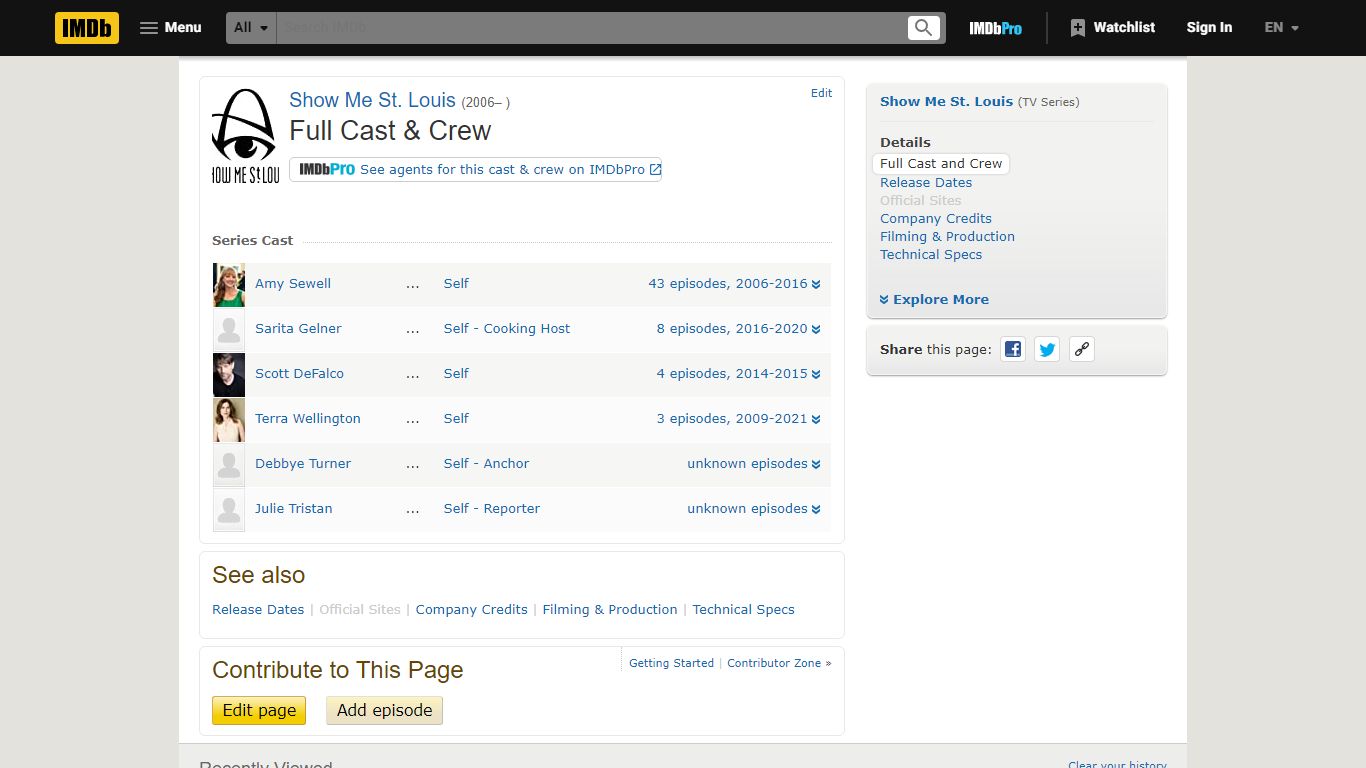Click Scott DeFalco's photo thumbnail
The height and width of the screenshot is (768, 1366).
coord(229,374)
